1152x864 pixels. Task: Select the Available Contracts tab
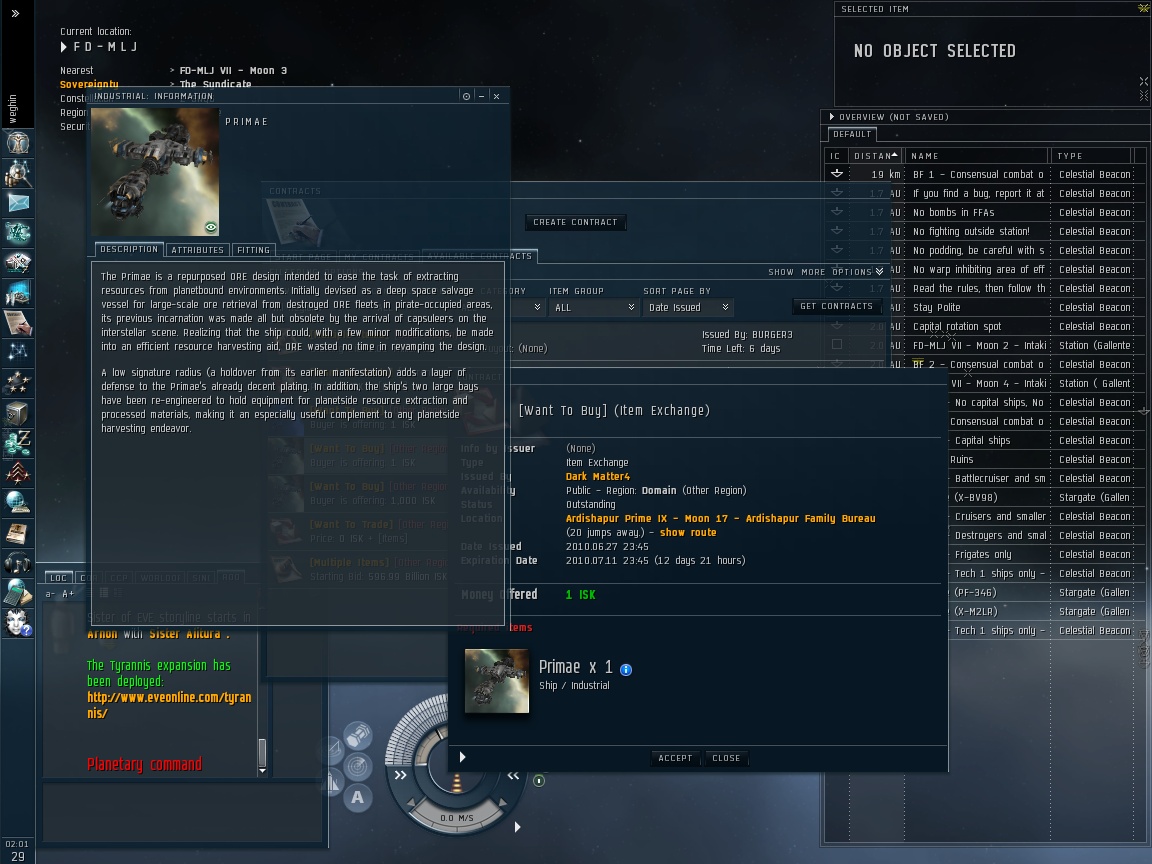pyautogui.click(x=479, y=256)
